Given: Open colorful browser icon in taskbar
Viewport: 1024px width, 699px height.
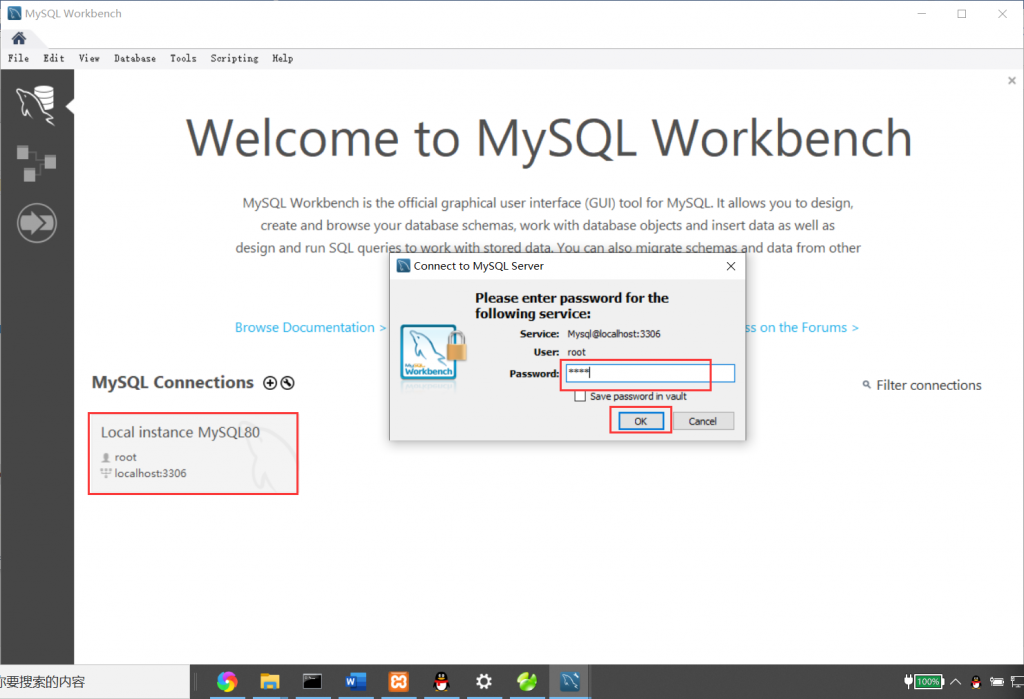Looking at the screenshot, I should coord(227,682).
